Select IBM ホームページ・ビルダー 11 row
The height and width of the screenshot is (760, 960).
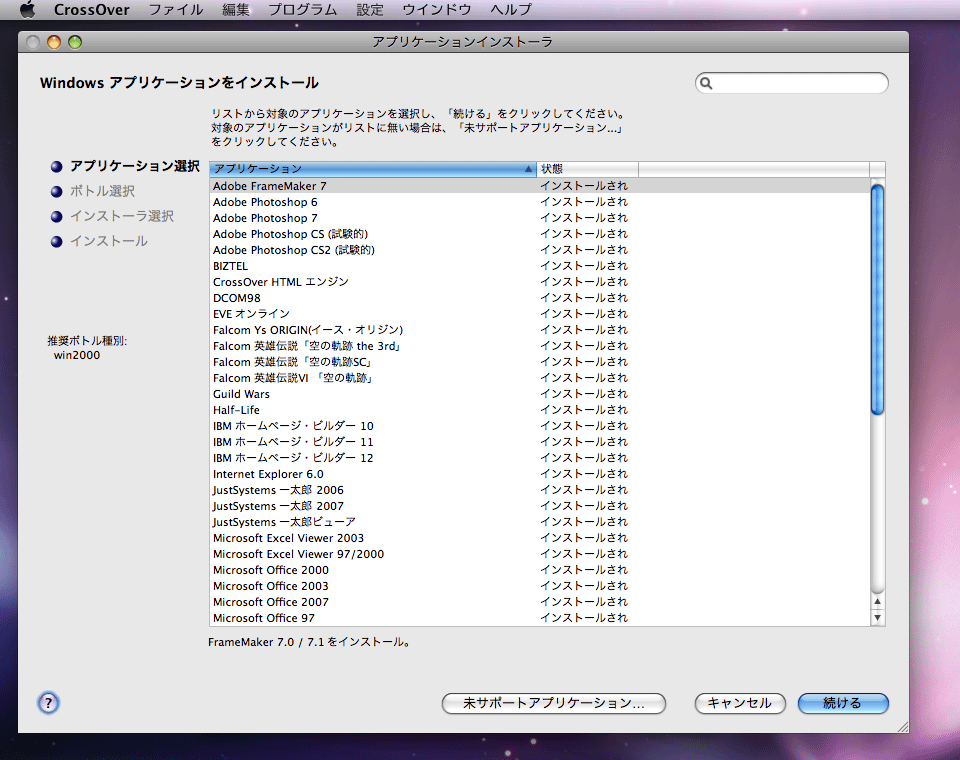tap(539, 442)
